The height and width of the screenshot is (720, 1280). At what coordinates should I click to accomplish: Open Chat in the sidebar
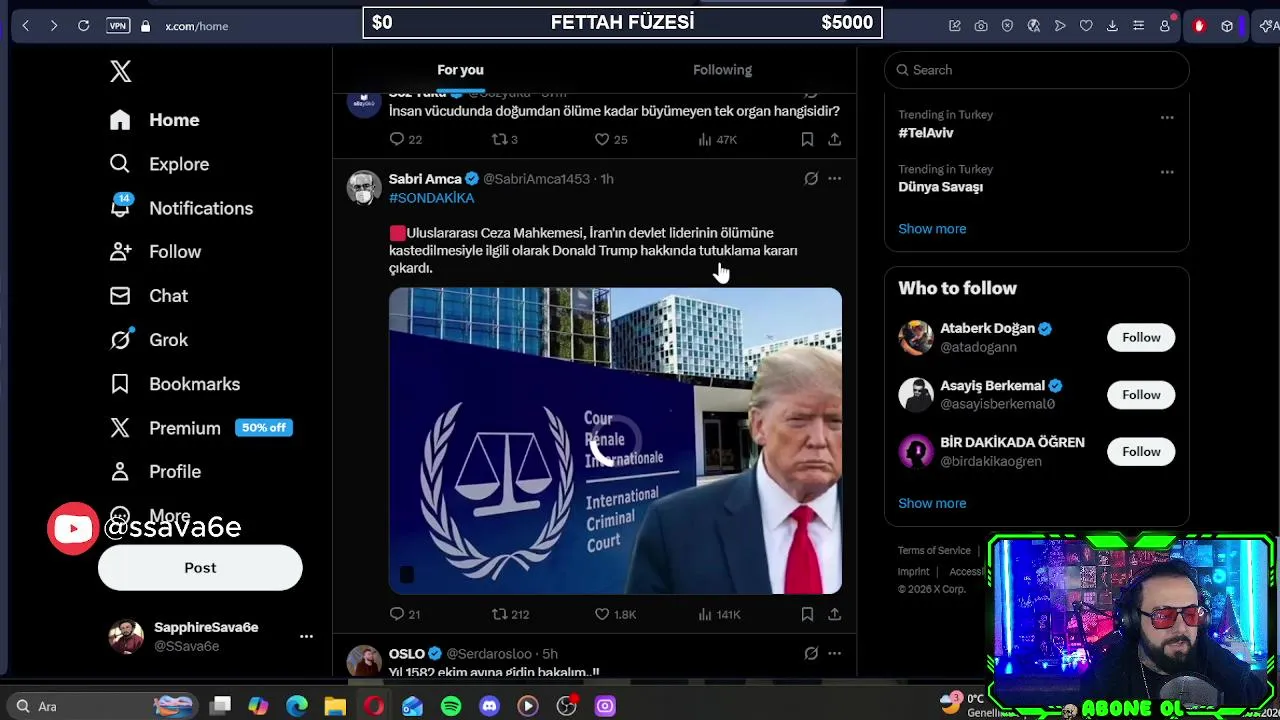[x=148, y=296]
